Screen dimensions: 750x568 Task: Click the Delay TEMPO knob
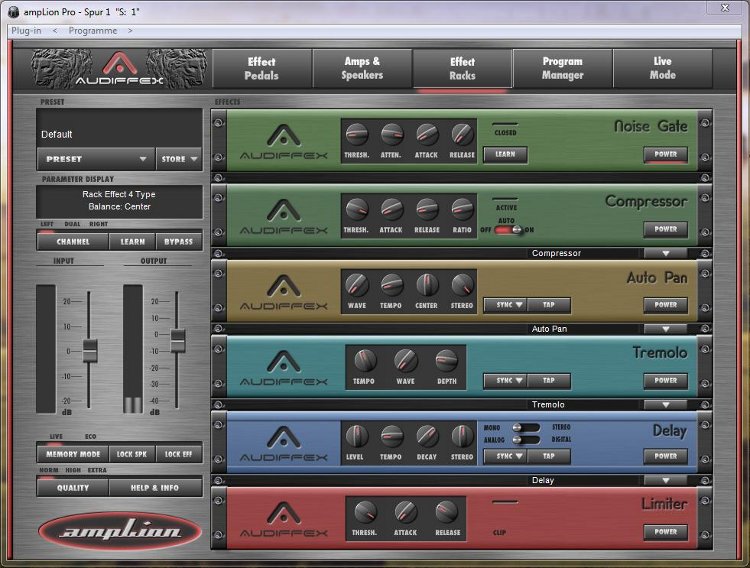click(x=392, y=436)
